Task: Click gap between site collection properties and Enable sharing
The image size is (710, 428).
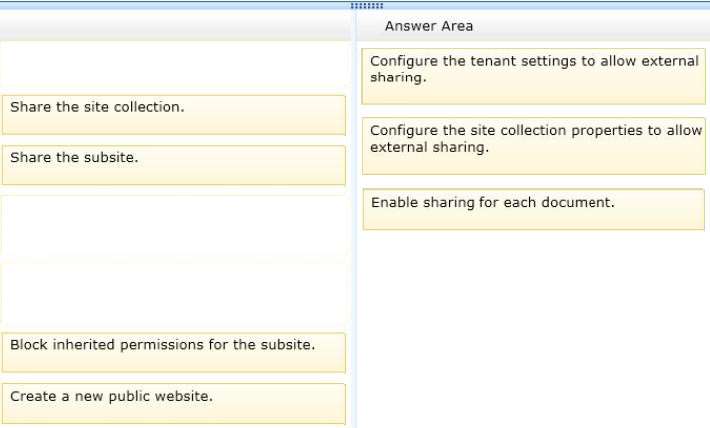Action: 533,182
